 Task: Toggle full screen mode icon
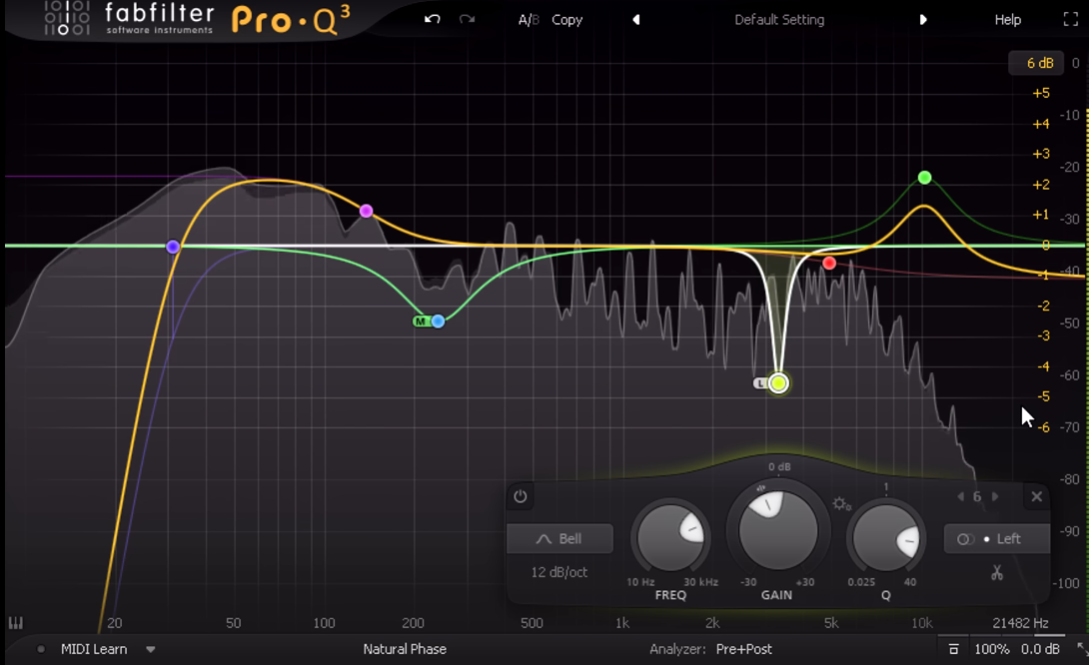(x=1070, y=19)
